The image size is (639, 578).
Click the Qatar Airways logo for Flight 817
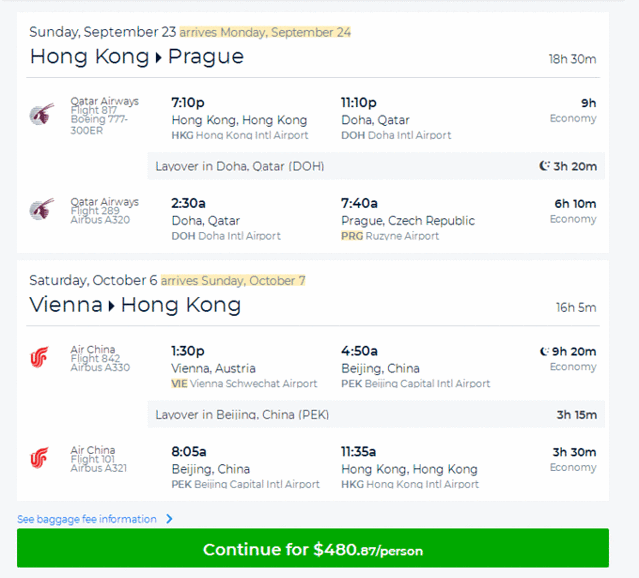(41, 114)
